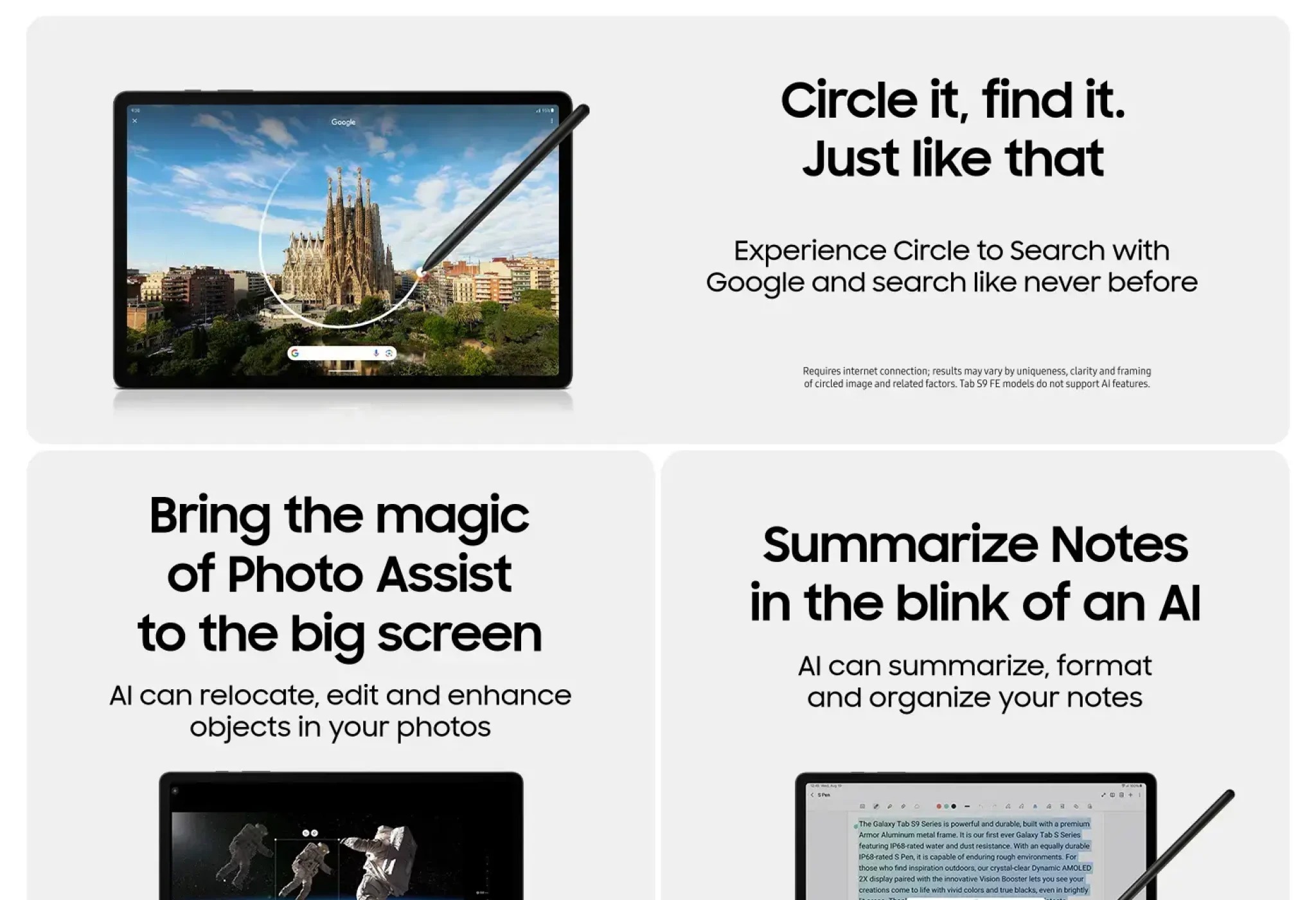Click the Sagrada Familia tablet image
Image resolution: width=1316 pixels, height=900 pixels.
(342, 240)
